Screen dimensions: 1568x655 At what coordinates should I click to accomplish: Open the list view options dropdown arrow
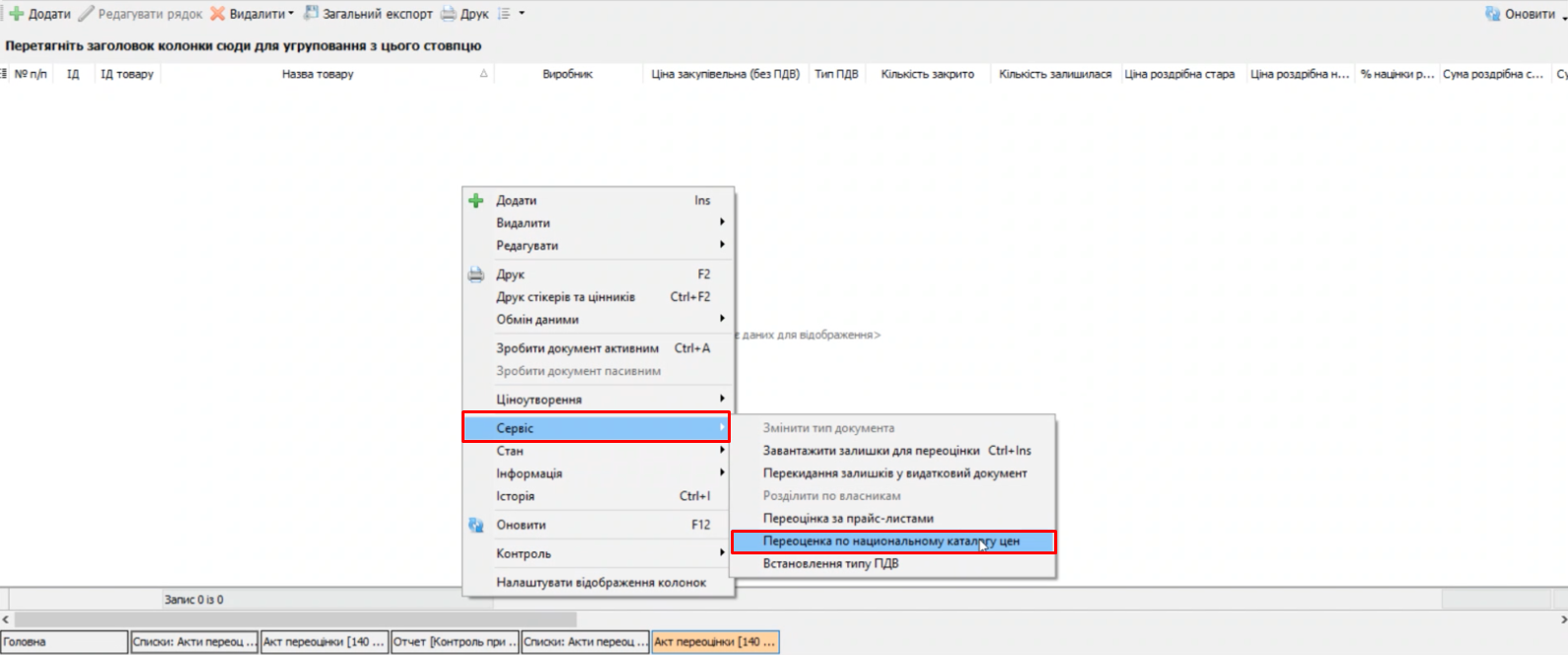522,14
